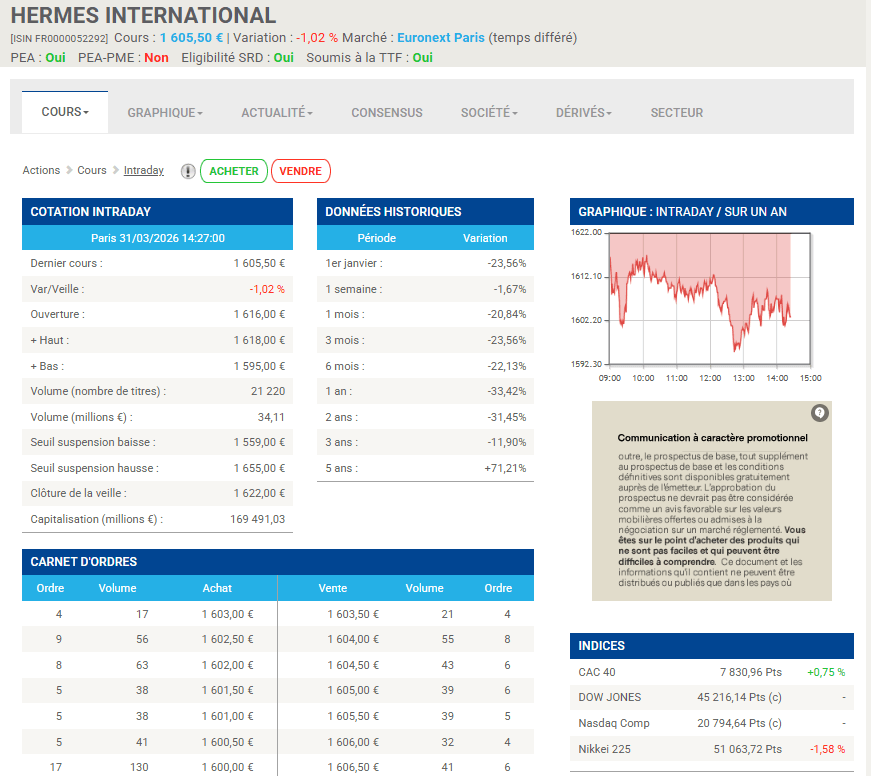This screenshot has width=871, height=776.
Task: Click the + Bas value 1 595,00 €
Action: pyautogui.click(x=259, y=366)
